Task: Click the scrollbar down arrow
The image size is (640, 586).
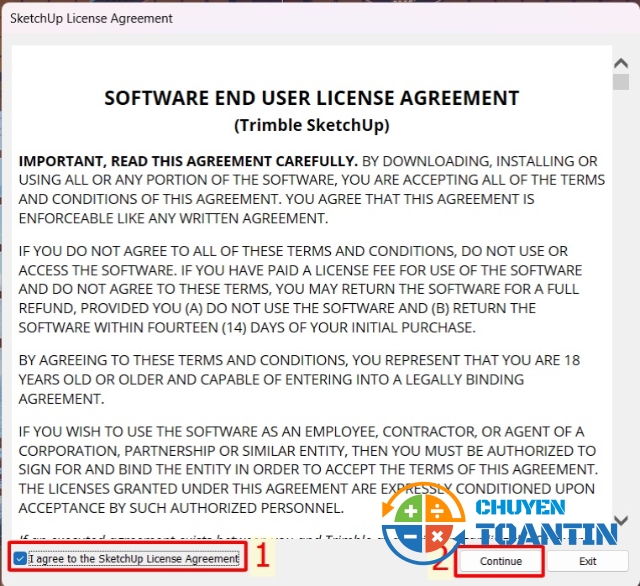Action: click(621, 520)
